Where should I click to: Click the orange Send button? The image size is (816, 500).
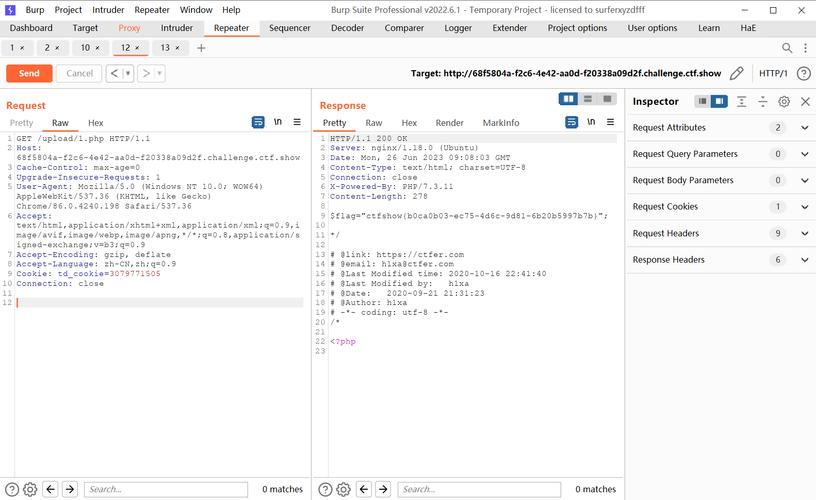[29, 73]
